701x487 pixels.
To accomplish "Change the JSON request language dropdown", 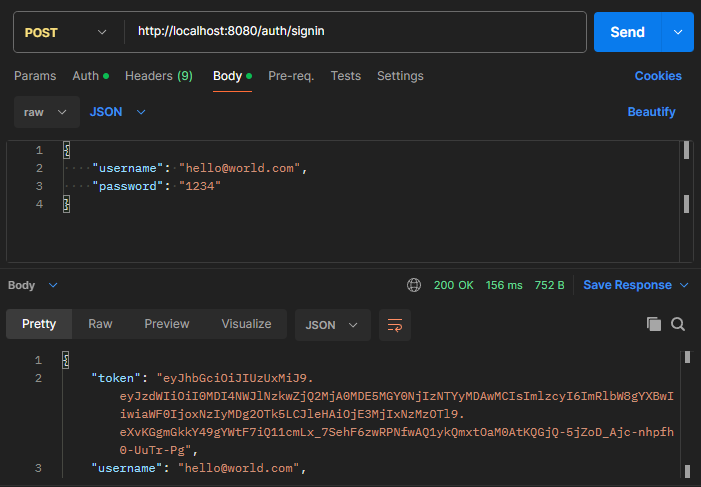I will tap(118, 112).
